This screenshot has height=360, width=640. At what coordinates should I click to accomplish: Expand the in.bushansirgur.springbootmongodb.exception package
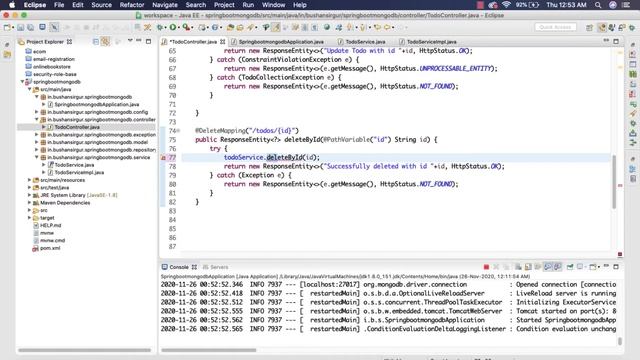pos(37,135)
